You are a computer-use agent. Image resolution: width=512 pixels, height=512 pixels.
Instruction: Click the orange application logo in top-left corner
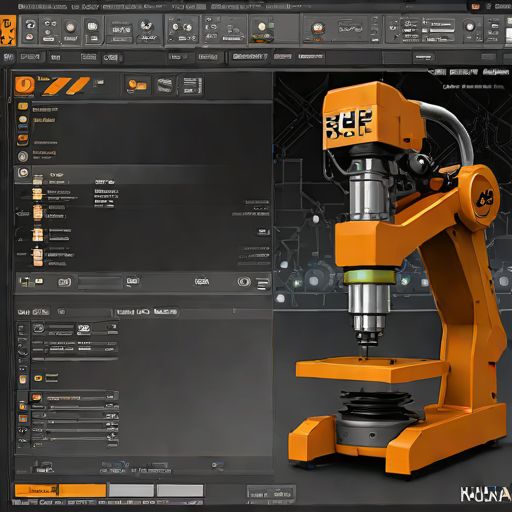click(7, 30)
